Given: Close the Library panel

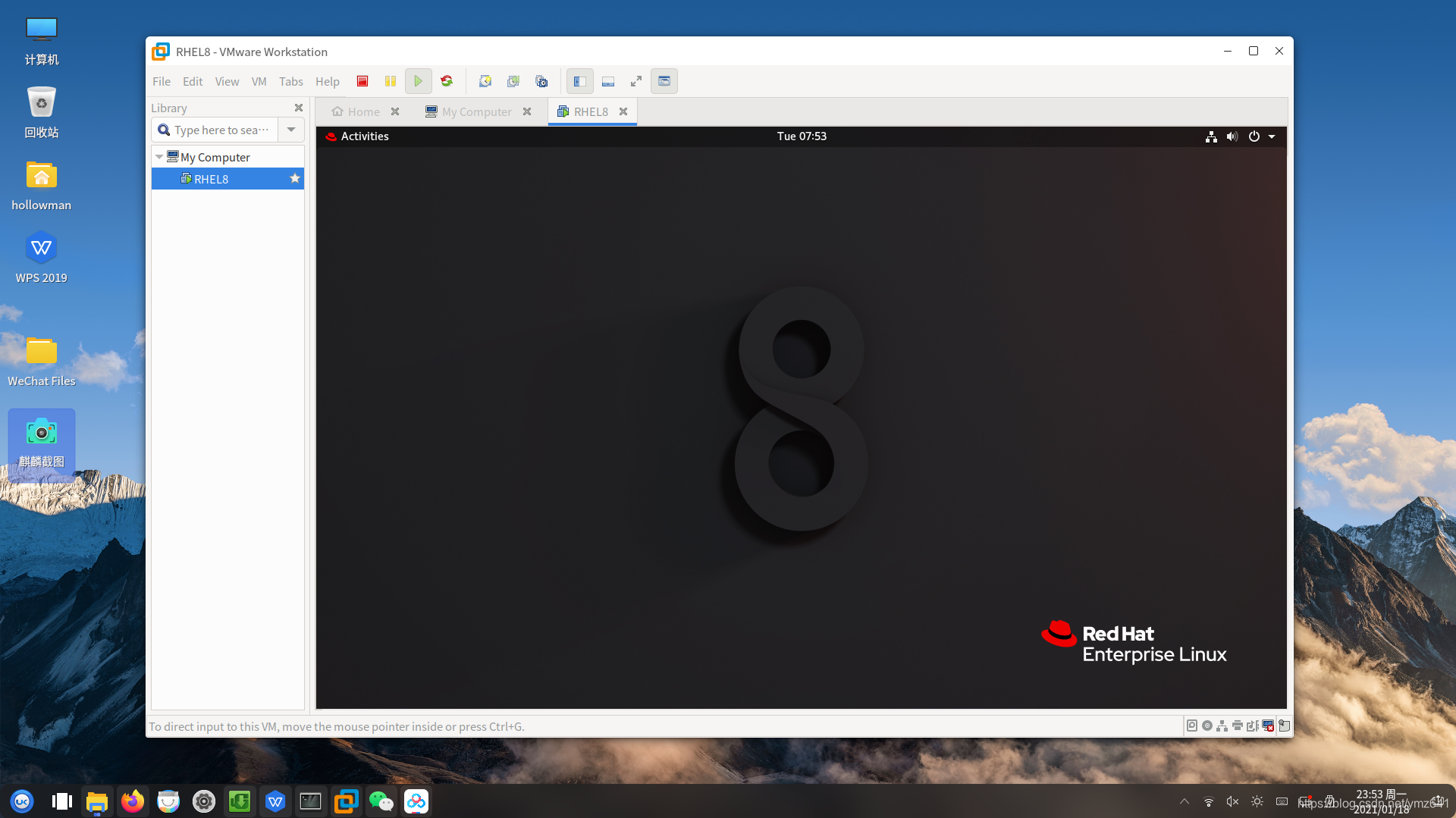Looking at the screenshot, I should pyautogui.click(x=299, y=108).
